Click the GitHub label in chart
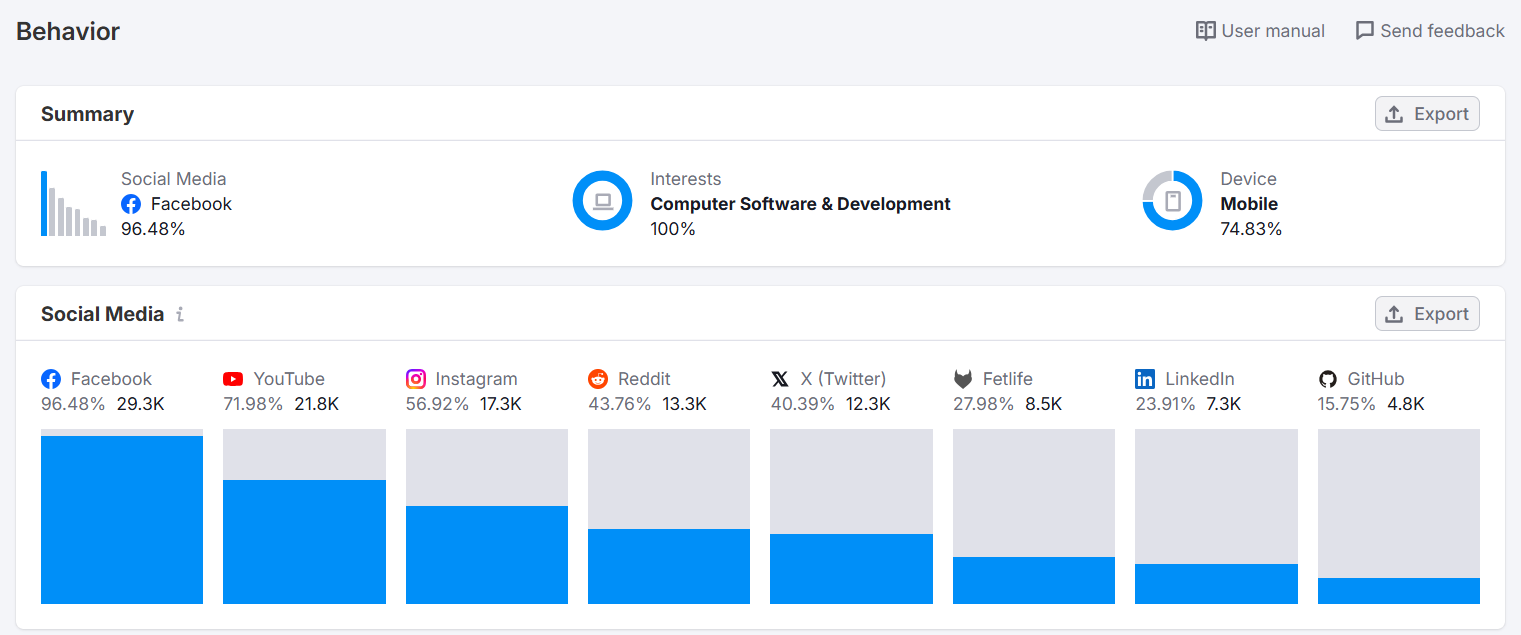1521x635 pixels. [x=1376, y=379]
